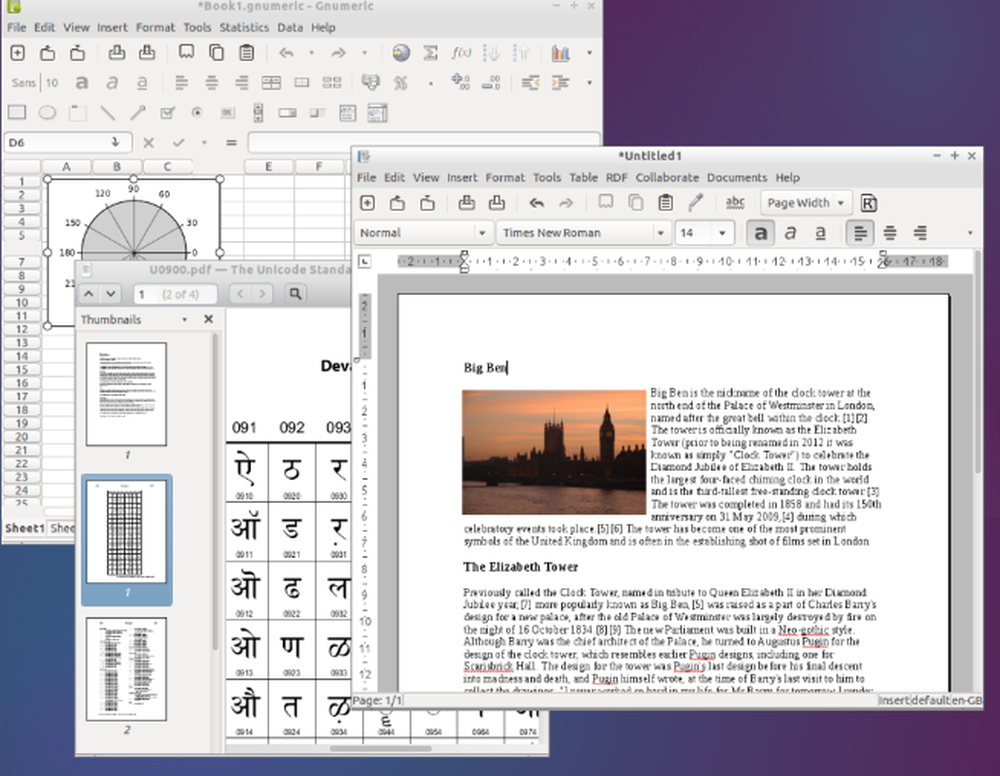
Task: Click Redo arrow in AbiWord toolbar
Action: coord(566,203)
